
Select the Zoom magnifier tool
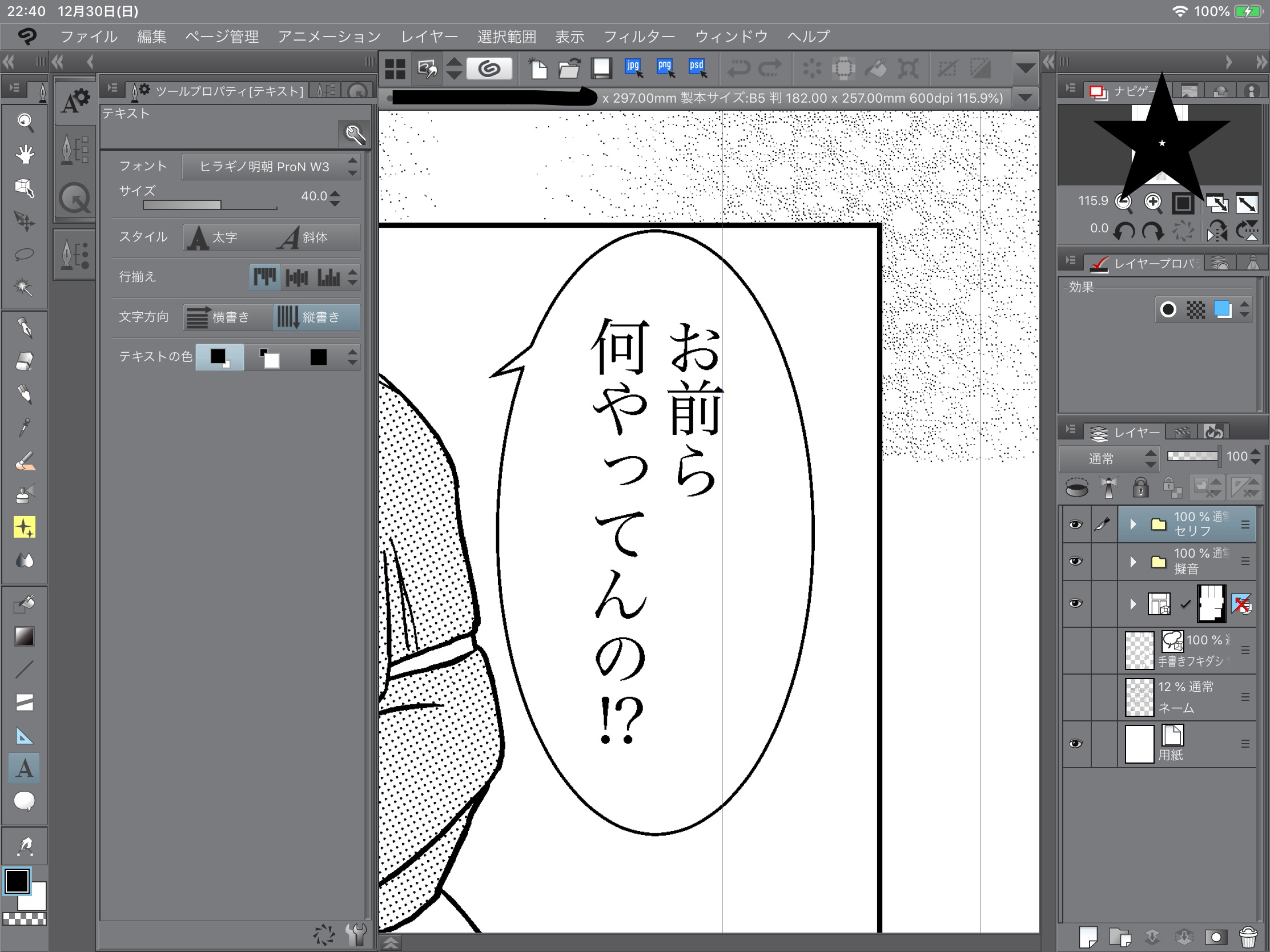[24, 122]
